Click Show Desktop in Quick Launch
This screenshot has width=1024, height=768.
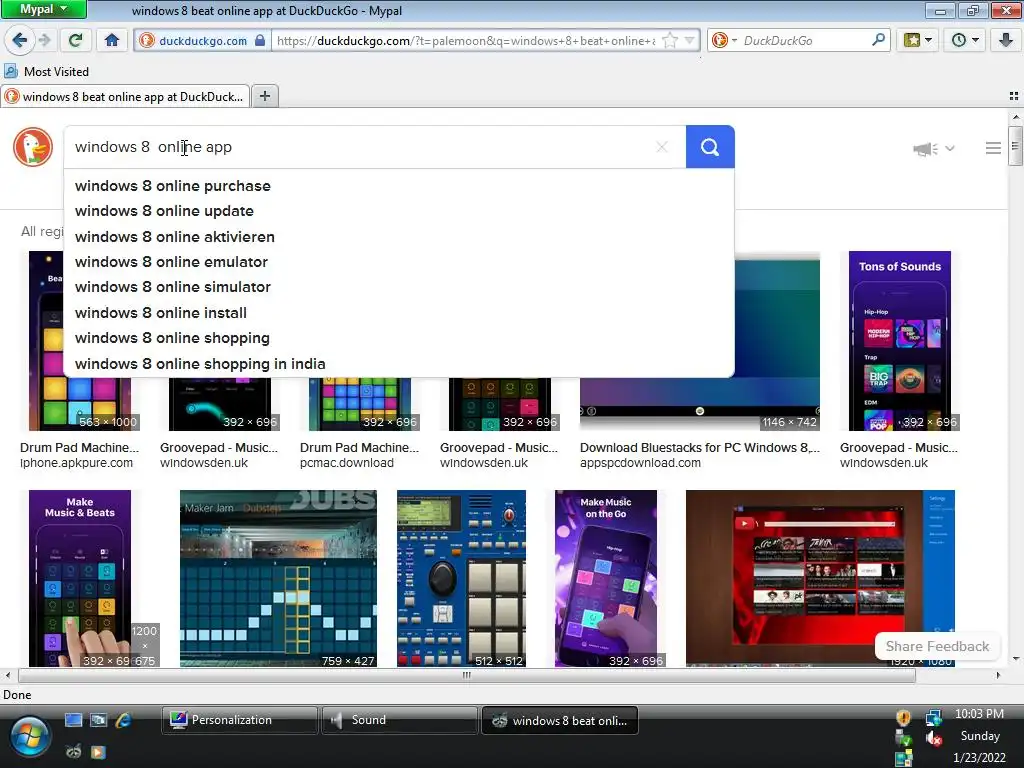[73, 720]
